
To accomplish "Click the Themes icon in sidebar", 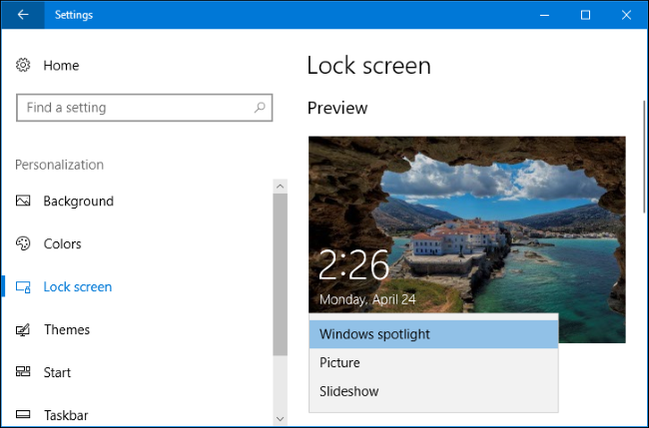I will [x=24, y=330].
